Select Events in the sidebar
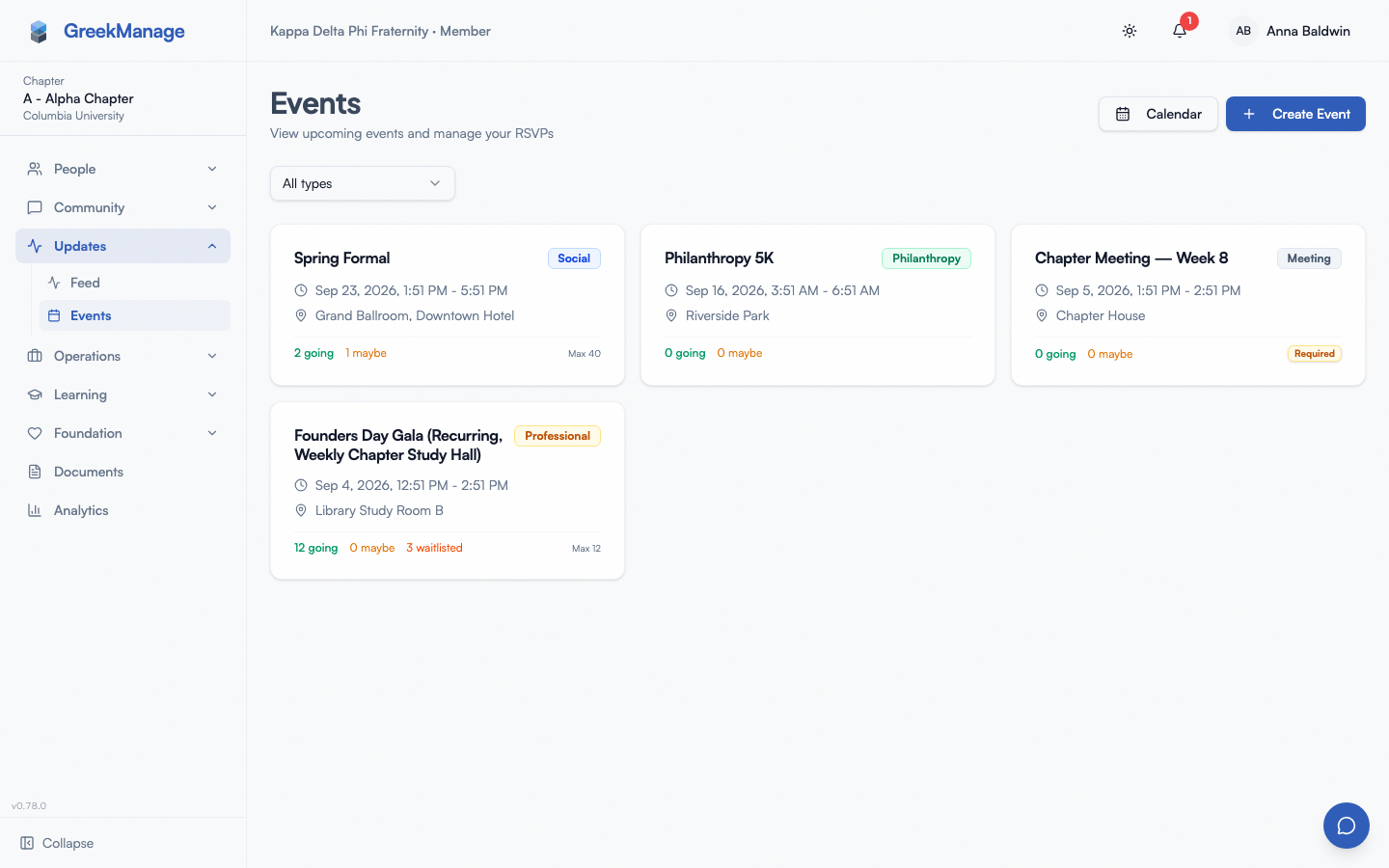 pos(135,315)
